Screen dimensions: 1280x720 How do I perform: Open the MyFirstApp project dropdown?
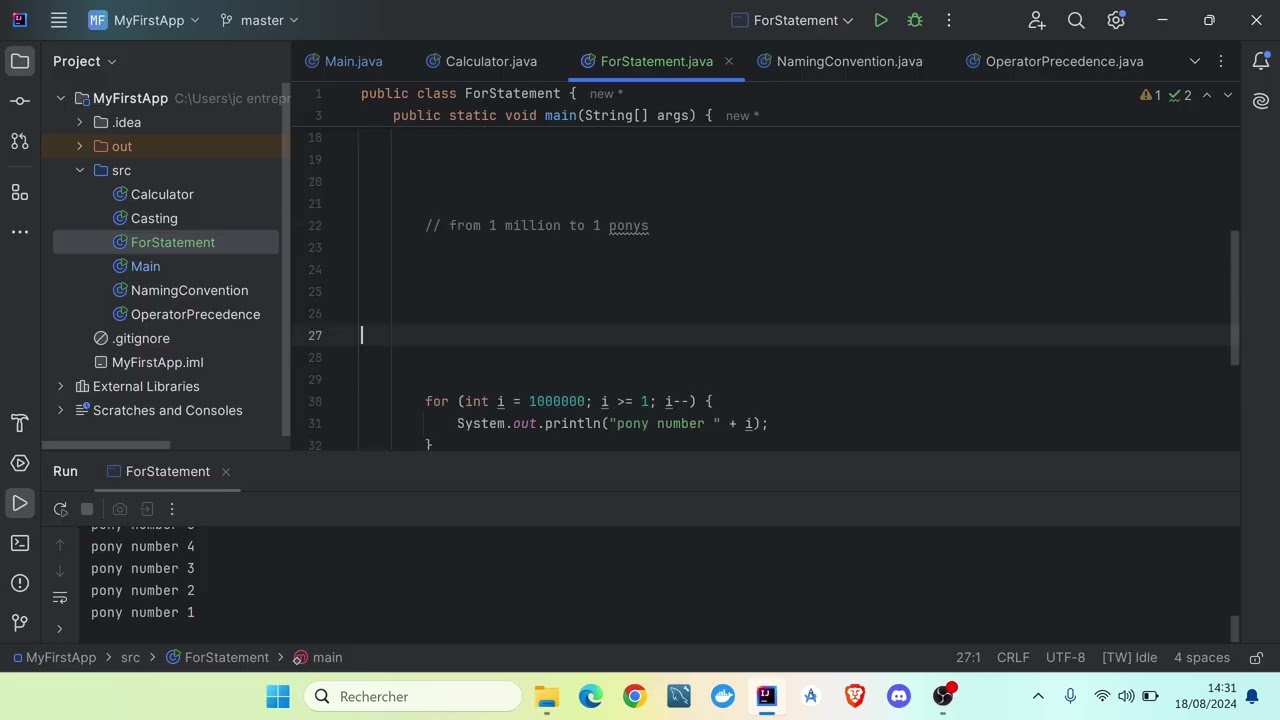tap(144, 20)
